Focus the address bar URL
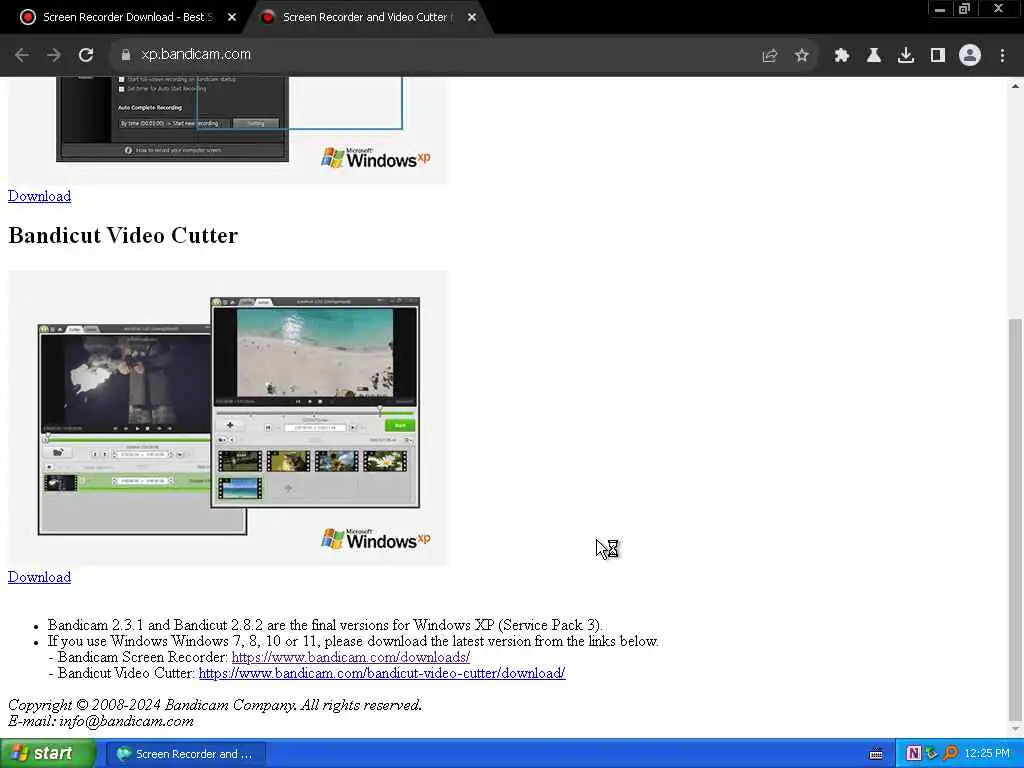The image size is (1024, 768). pyautogui.click(x=196, y=55)
